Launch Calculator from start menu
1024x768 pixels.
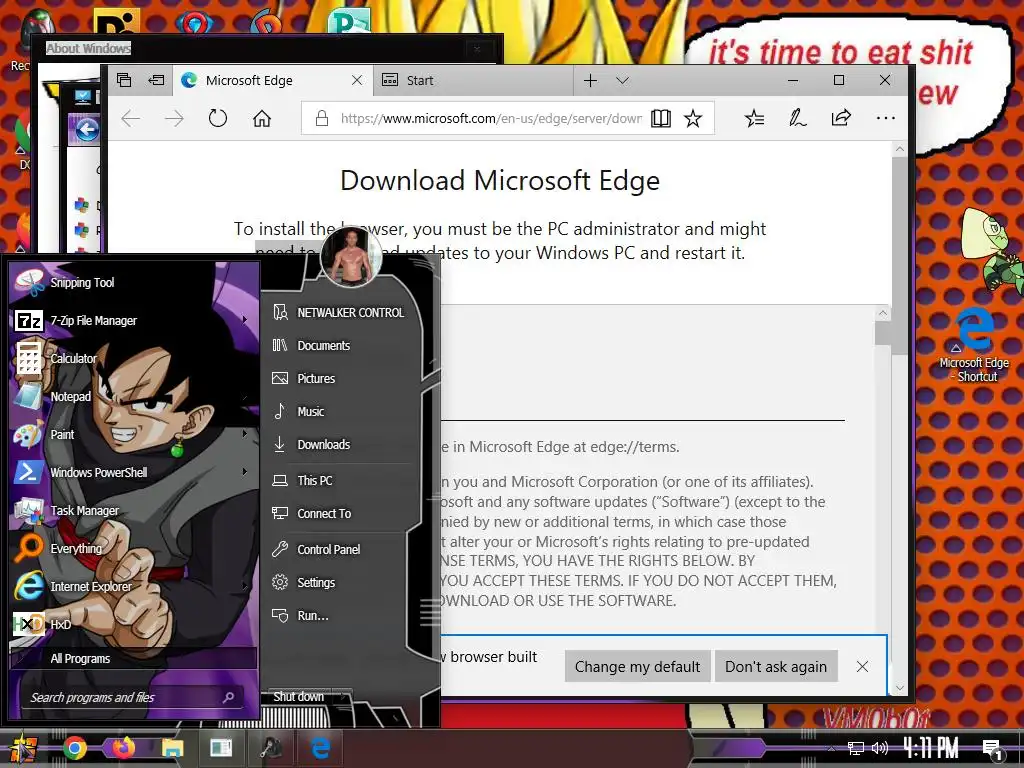point(134,358)
